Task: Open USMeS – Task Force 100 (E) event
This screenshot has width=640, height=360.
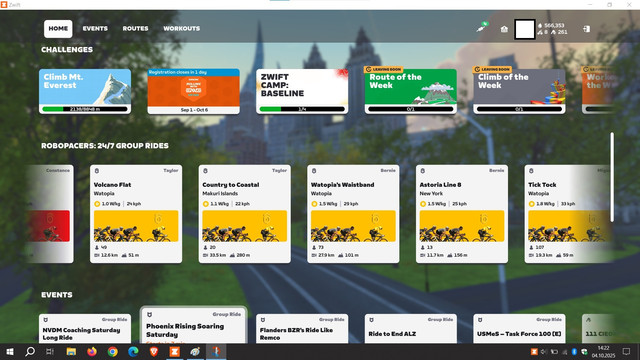Action: coord(519,329)
